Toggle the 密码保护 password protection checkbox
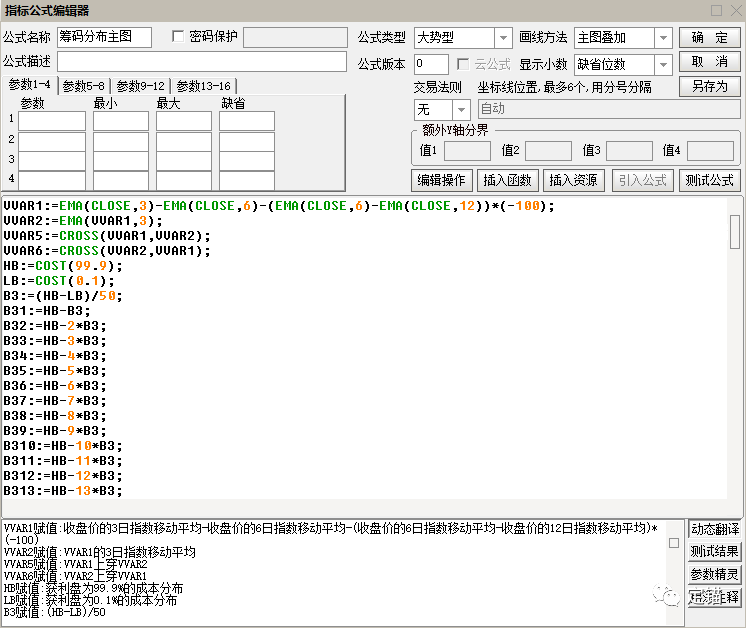The image size is (746, 628). [178, 37]
